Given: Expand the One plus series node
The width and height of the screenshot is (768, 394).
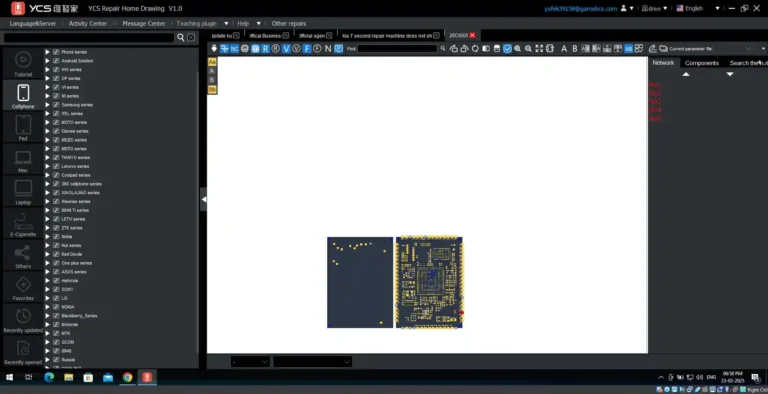Looking at the screenshot, I should pyautogui.click(x=48, y=263).
